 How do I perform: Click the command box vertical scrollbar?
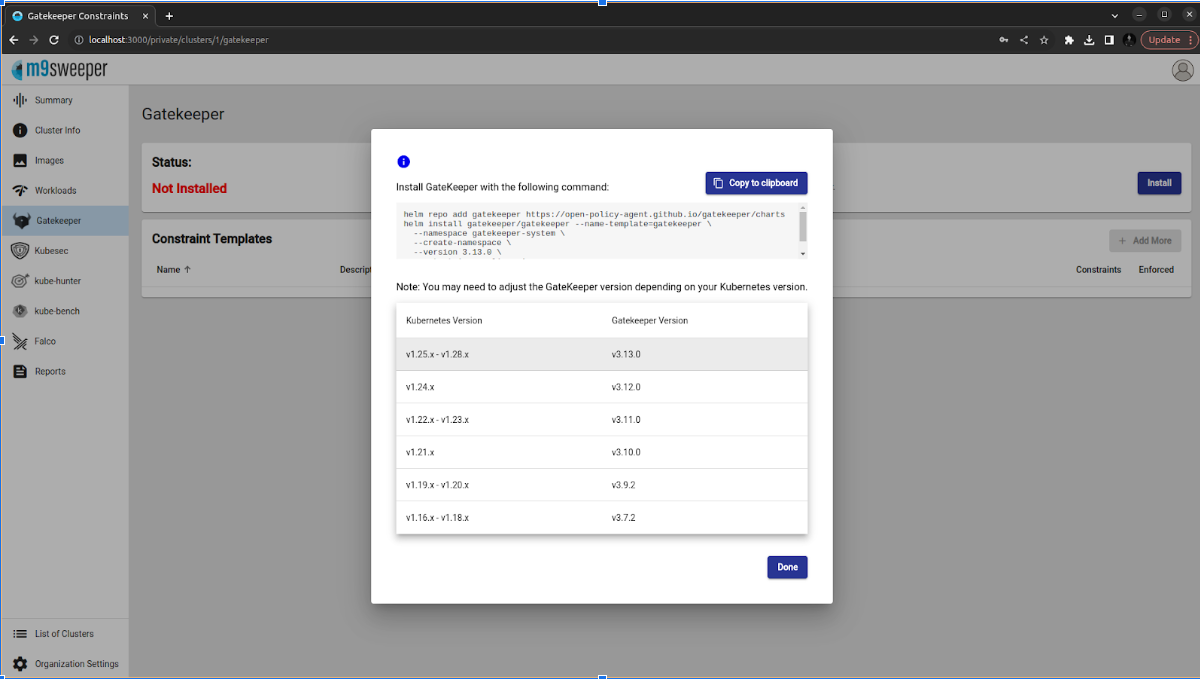802,228
